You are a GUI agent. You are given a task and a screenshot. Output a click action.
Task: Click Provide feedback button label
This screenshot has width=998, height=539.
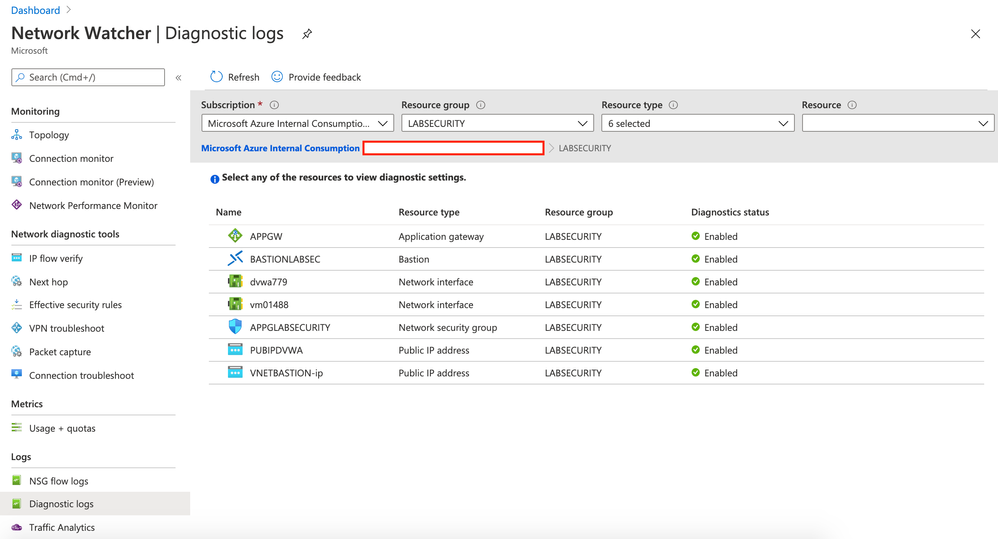tap(325, 77)
